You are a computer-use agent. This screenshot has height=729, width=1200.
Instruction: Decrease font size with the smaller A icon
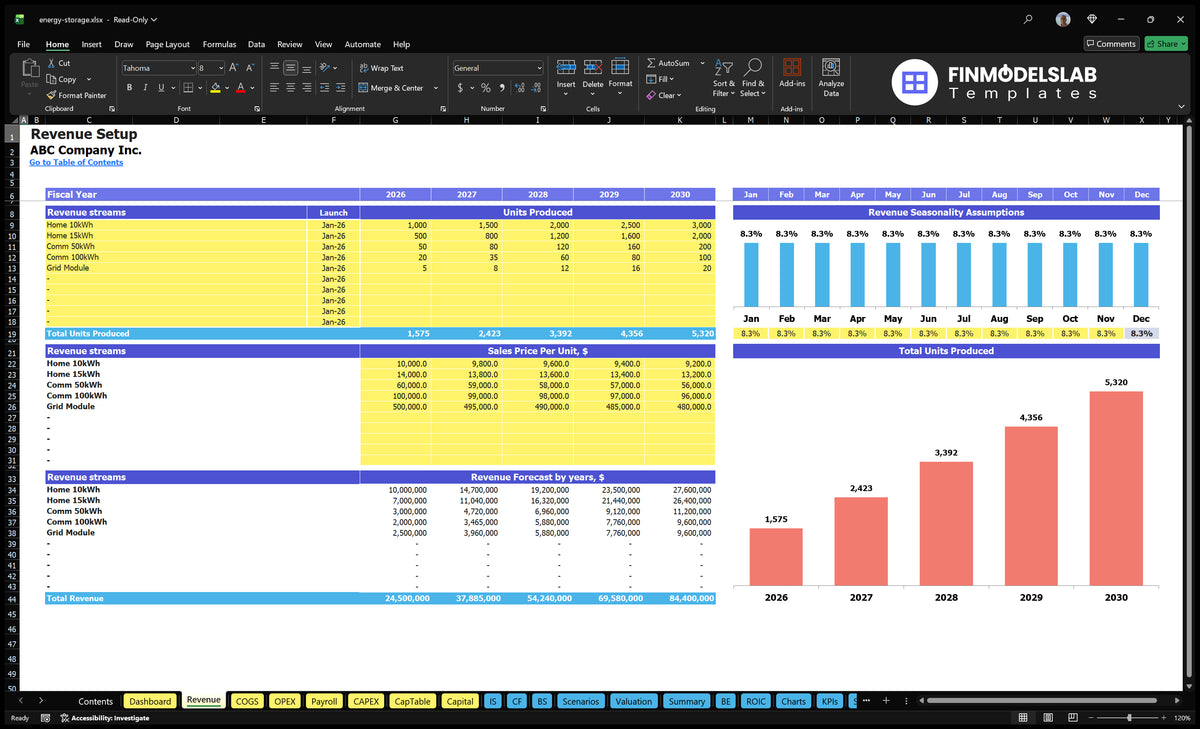pos(250,68)
